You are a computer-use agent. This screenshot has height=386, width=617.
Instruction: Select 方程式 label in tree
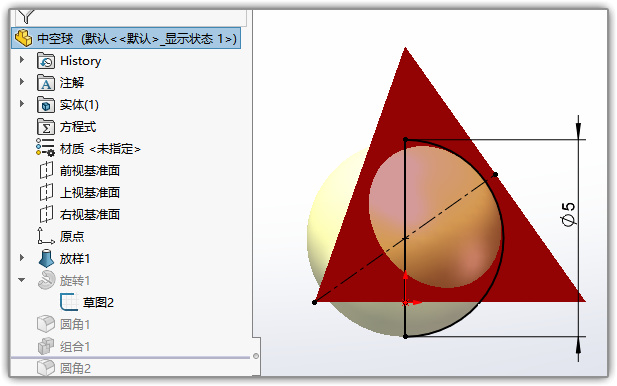pos(78,127)
